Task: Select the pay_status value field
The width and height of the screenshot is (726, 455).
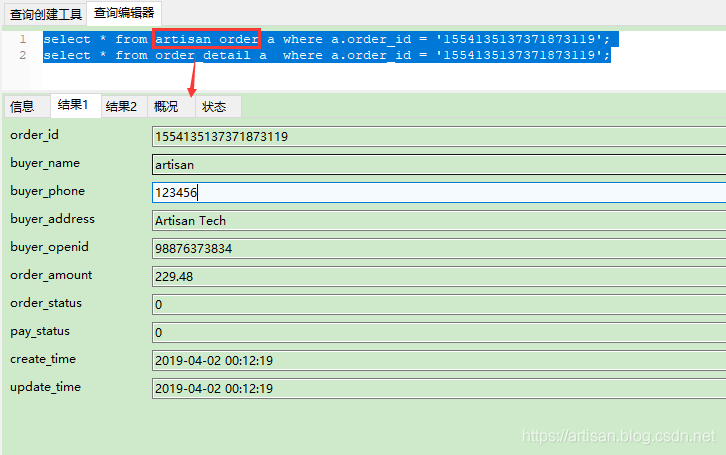Action: 438,332
